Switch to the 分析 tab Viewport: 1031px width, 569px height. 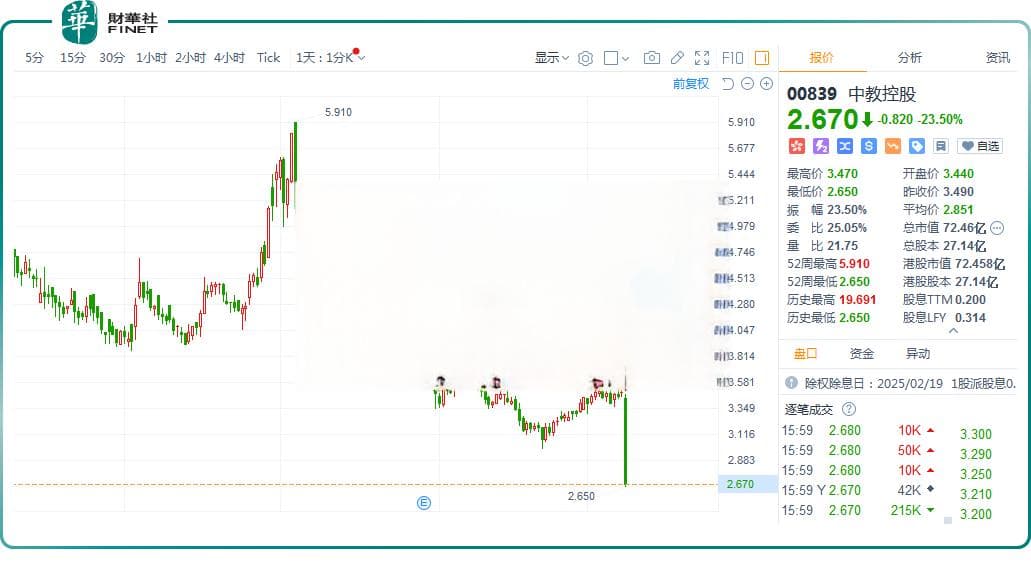(x=909, y=58)
